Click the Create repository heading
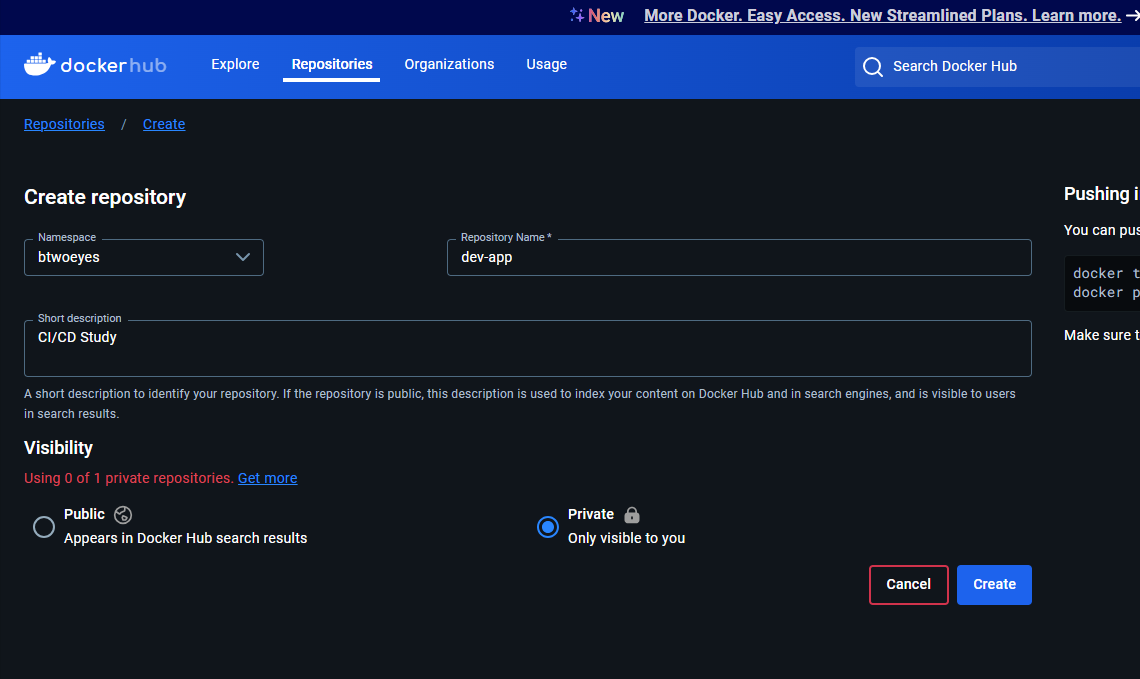The image size is (1140, 679). click(105, 197)
